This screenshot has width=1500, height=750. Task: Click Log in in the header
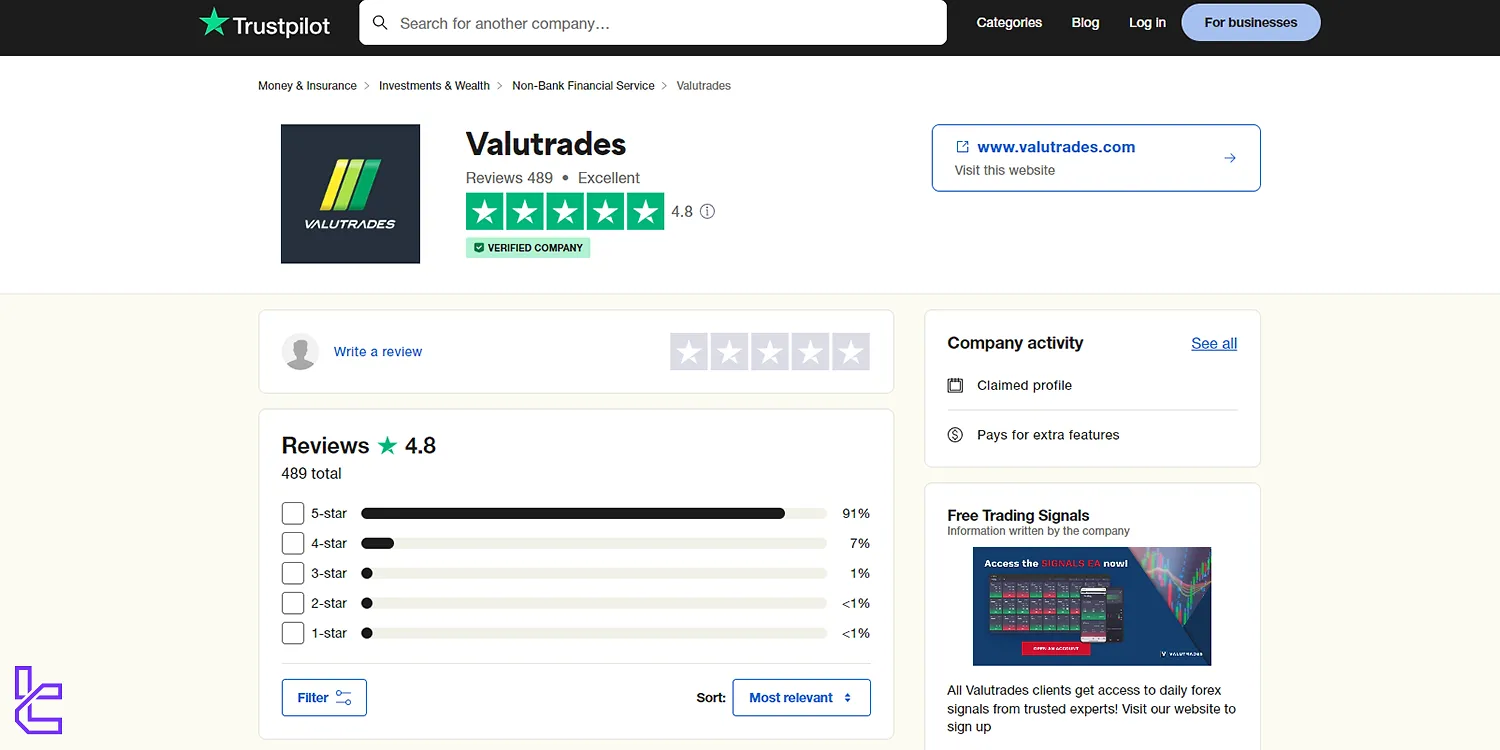(1147, 22)
